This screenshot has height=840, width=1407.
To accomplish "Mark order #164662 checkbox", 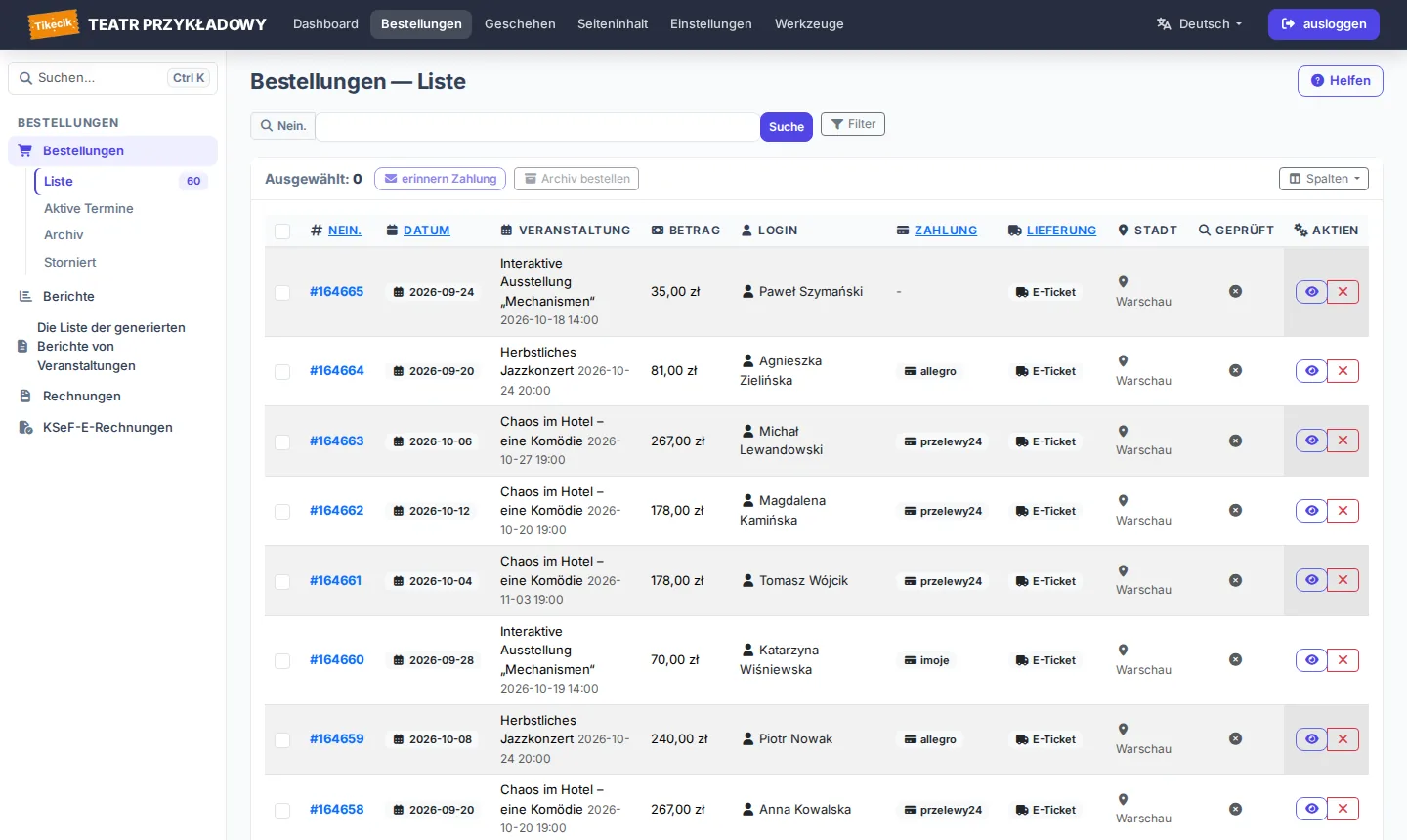I will click(282, 512).
